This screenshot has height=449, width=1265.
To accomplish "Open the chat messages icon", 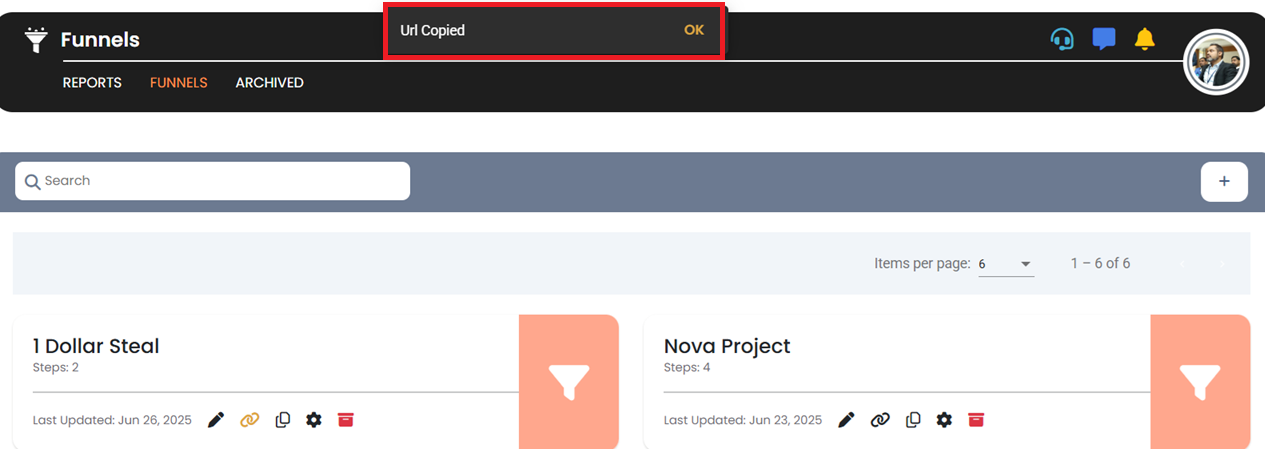I will point(1104,40).
